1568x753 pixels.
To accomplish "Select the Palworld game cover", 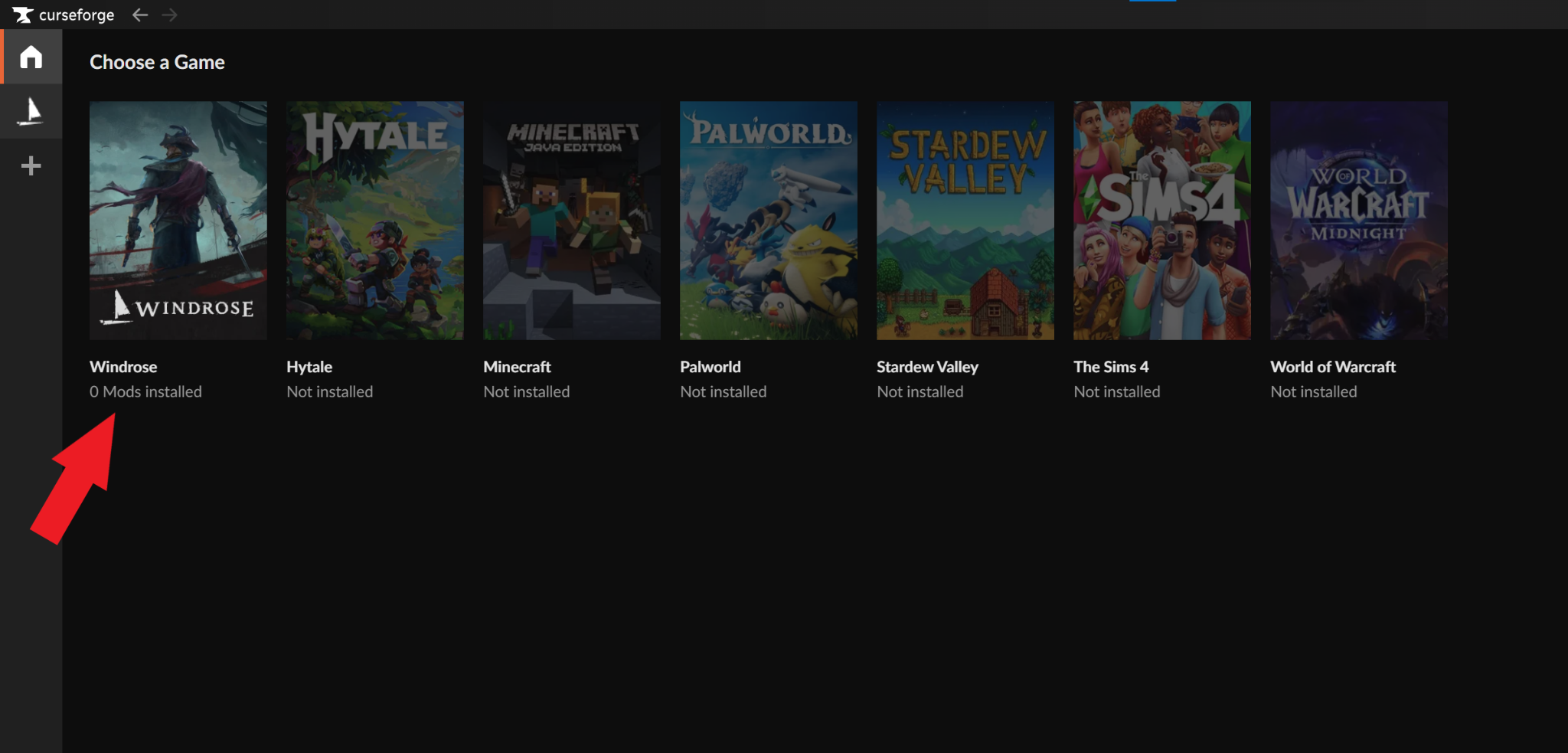I will pyautogui.click(x=769, y=221).
